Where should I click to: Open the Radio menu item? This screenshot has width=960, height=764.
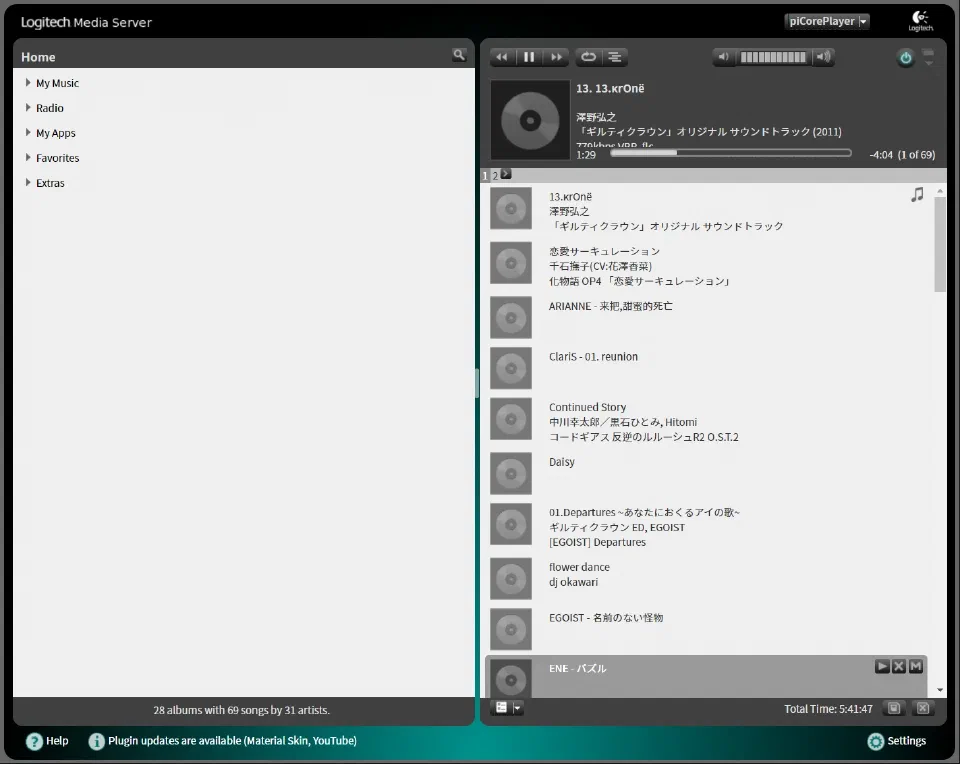[x=50, y=108]
